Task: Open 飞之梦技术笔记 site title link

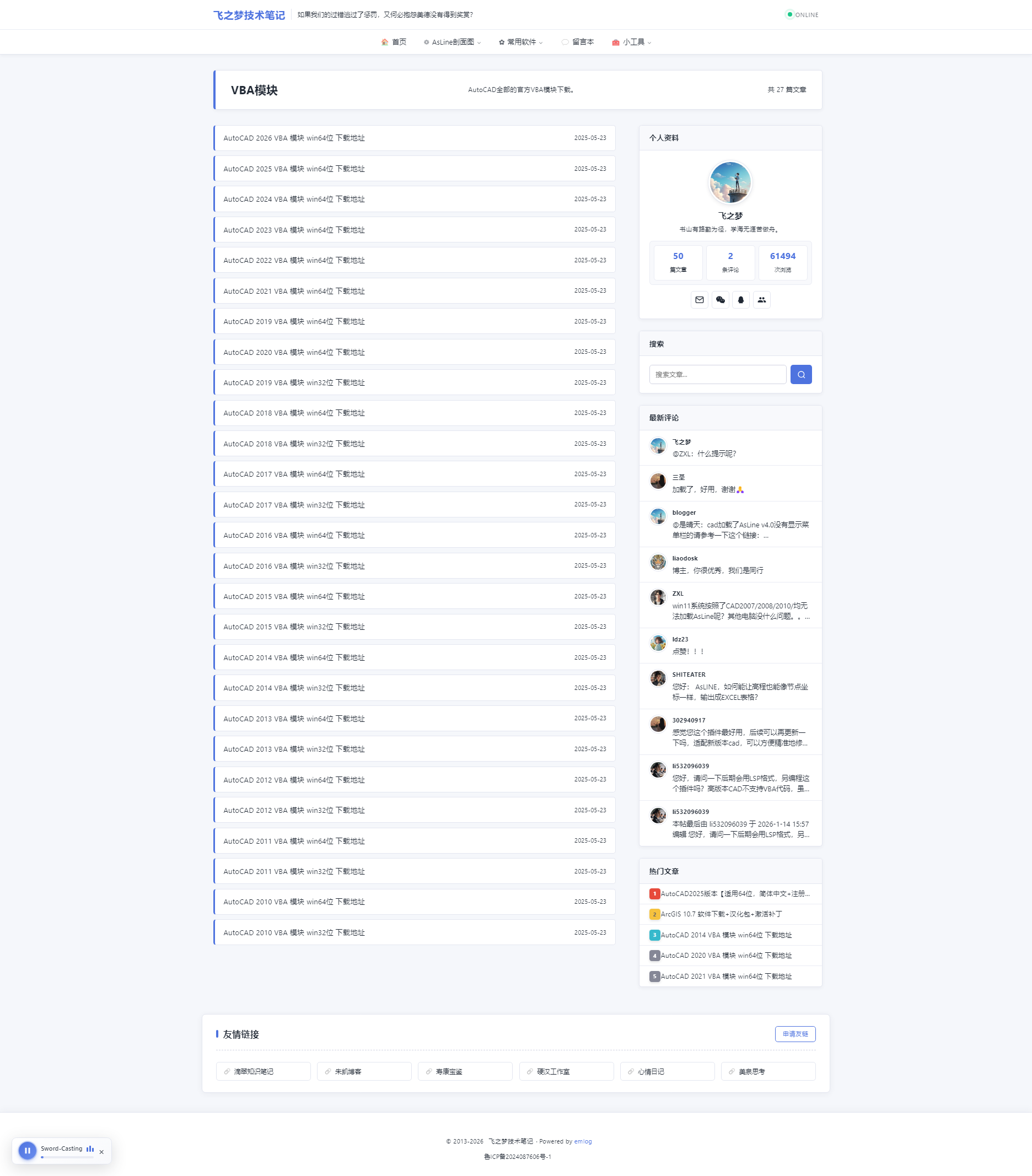Action: (x=249, y=15)
